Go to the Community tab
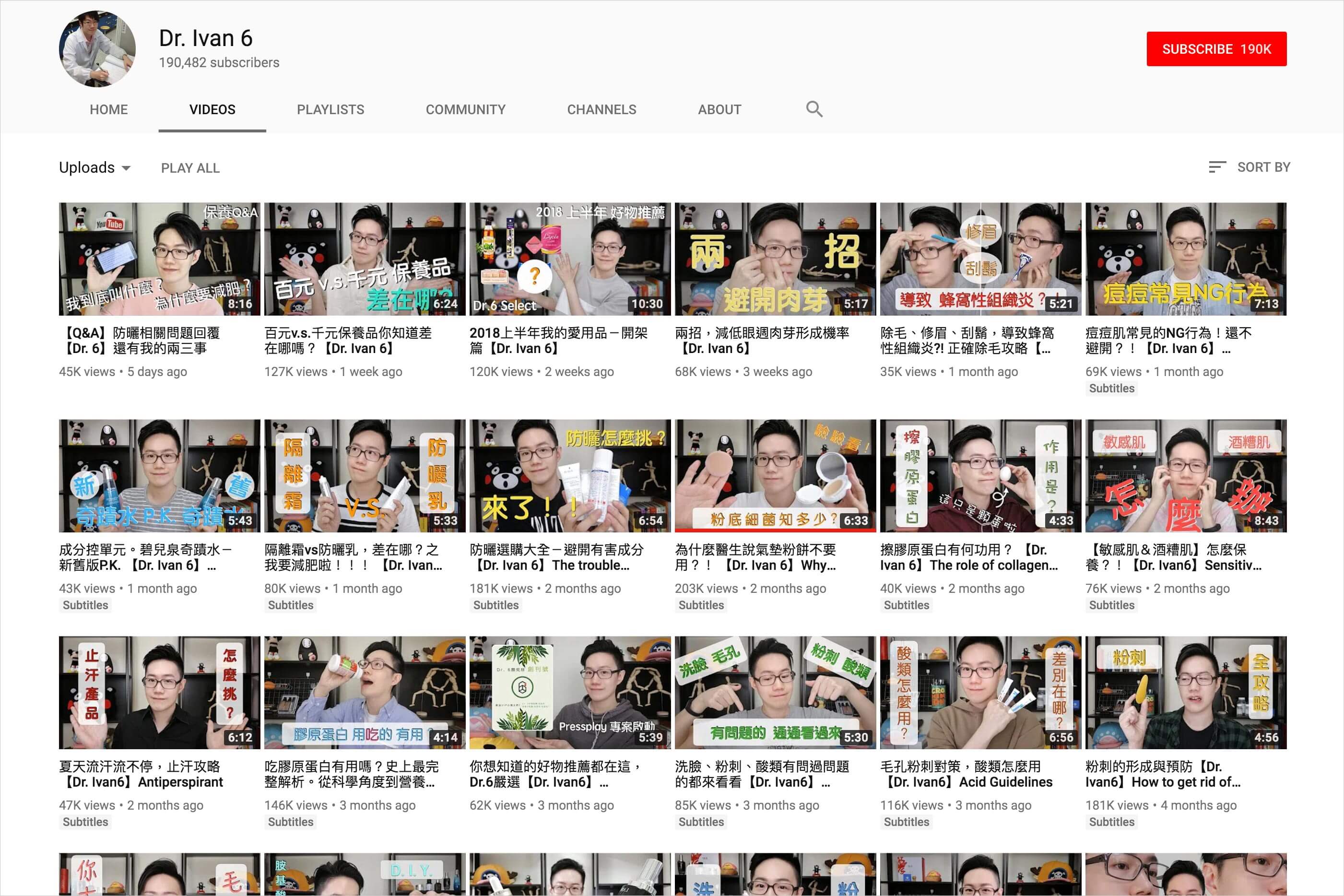This screenshot has height=896, width=1344. [x=465, y=109]
